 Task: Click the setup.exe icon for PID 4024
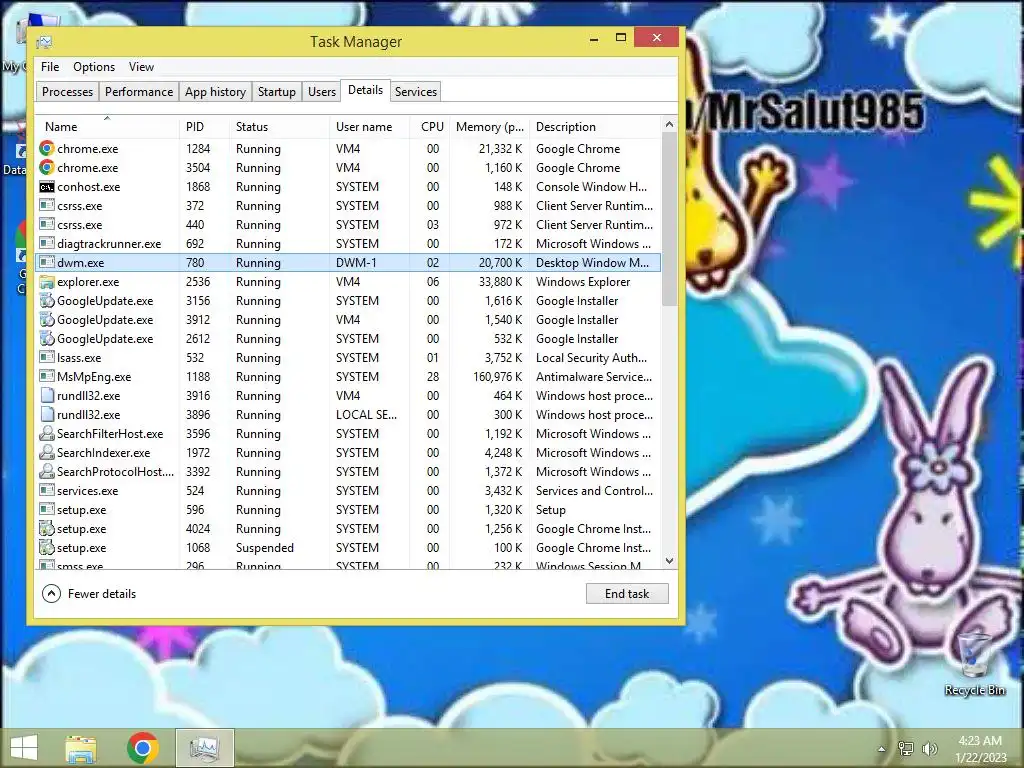46,529
